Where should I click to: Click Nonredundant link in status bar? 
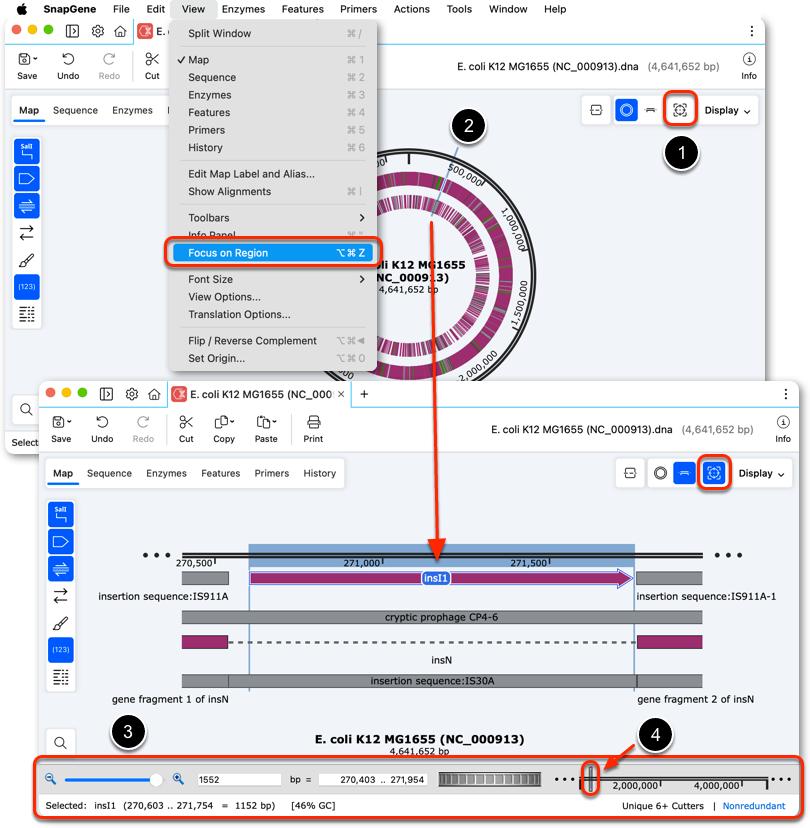[754, 806]
